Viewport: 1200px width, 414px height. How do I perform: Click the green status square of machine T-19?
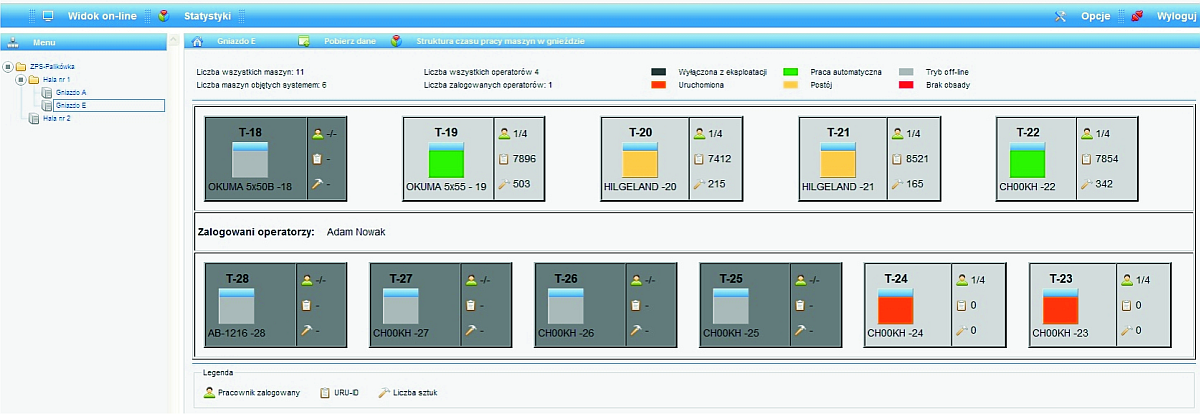(x=446, y=162)
